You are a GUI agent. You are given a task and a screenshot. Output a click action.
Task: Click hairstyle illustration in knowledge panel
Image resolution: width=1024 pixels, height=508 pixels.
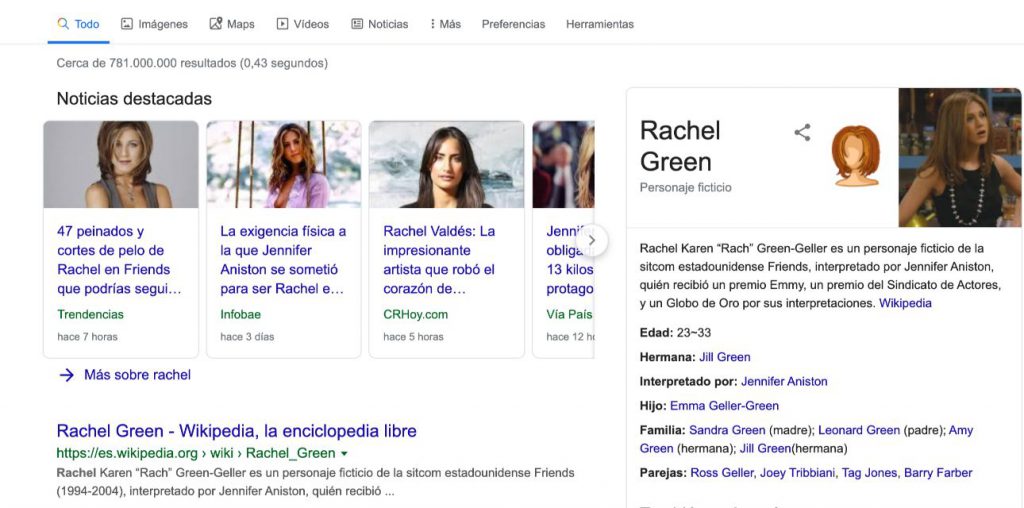pyautogui.click(x=856, y=156)
